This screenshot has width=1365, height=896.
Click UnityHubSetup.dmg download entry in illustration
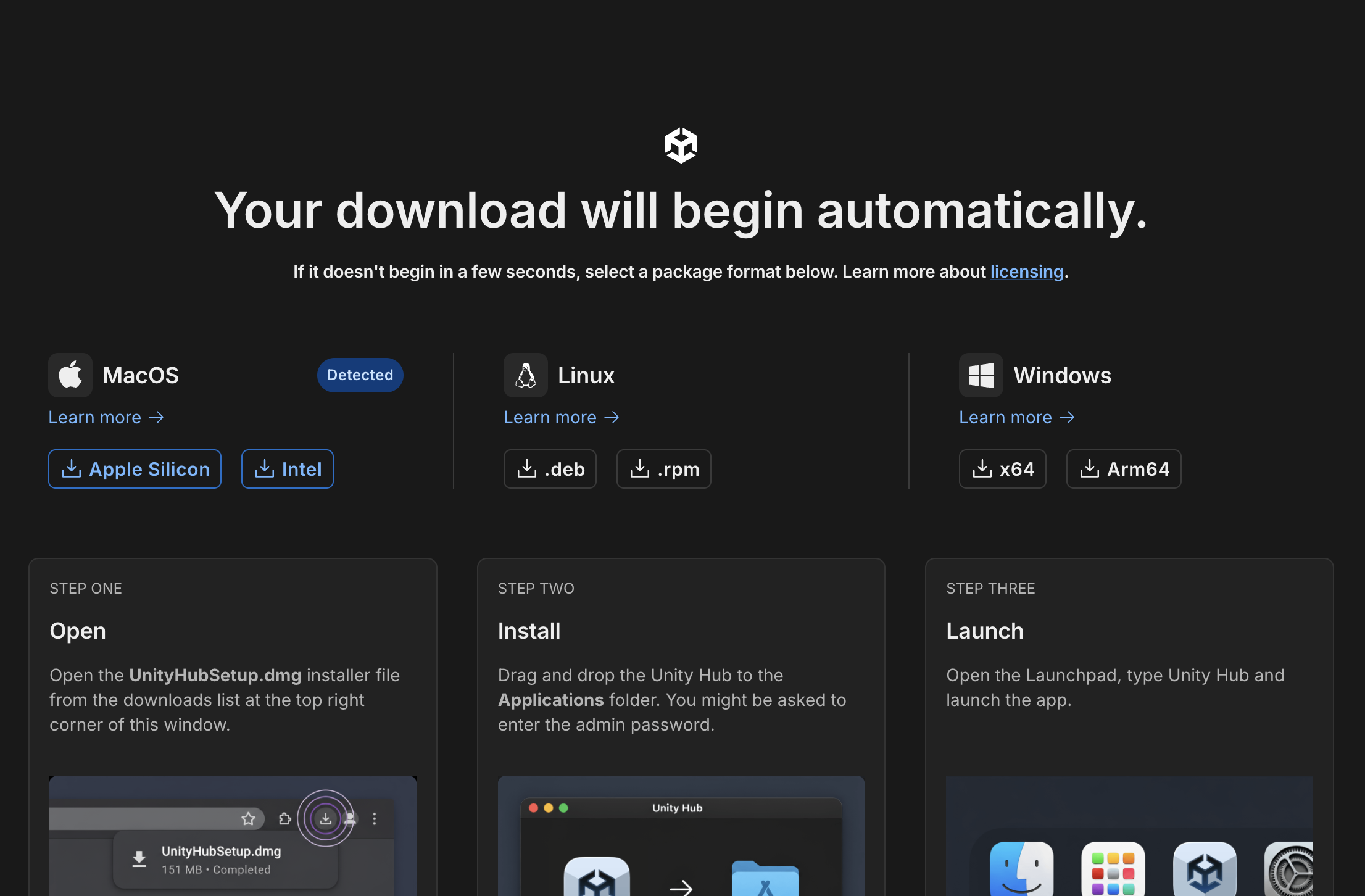(225, 860)
